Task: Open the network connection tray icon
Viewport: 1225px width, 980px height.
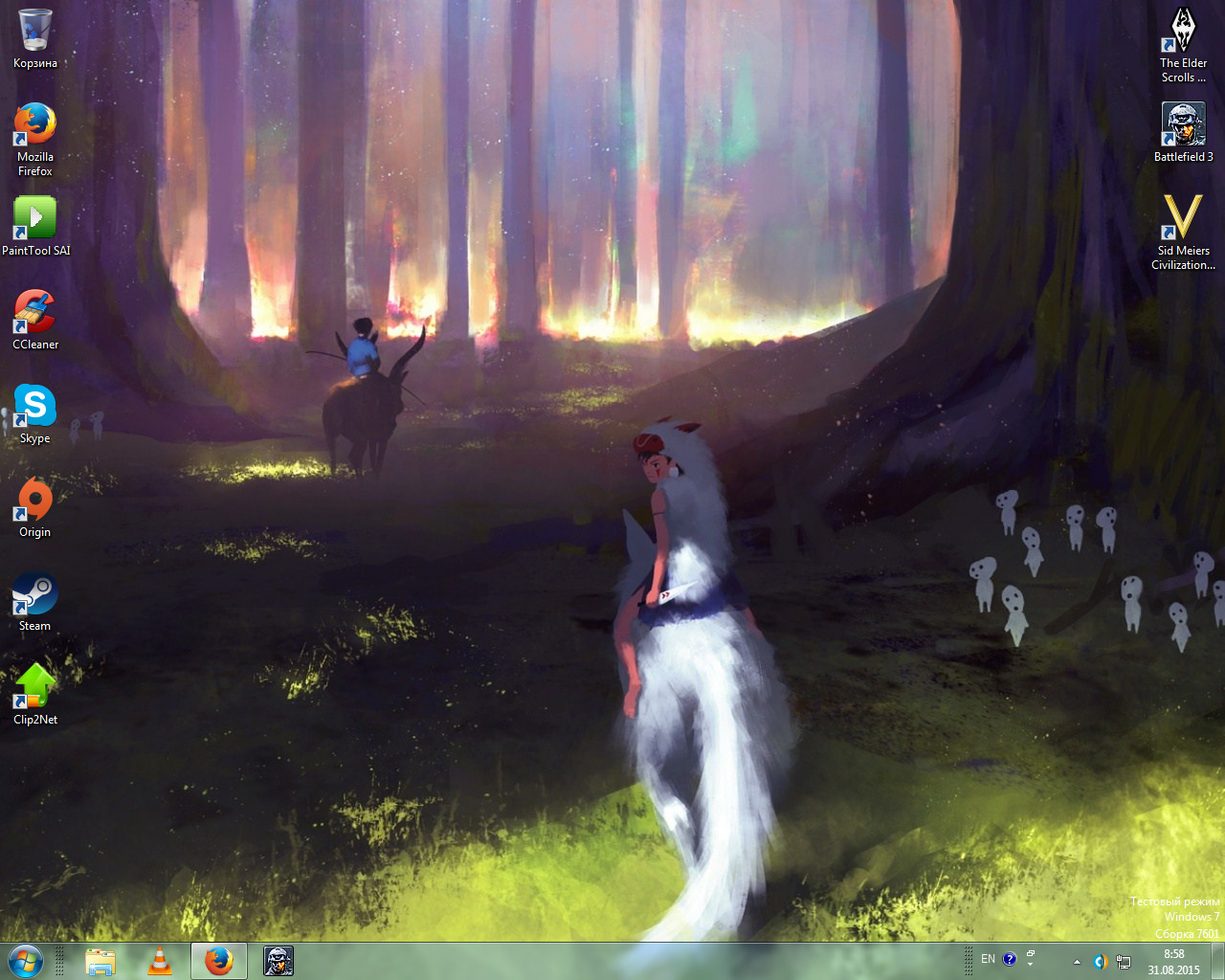Action: tap(1124, 961)
